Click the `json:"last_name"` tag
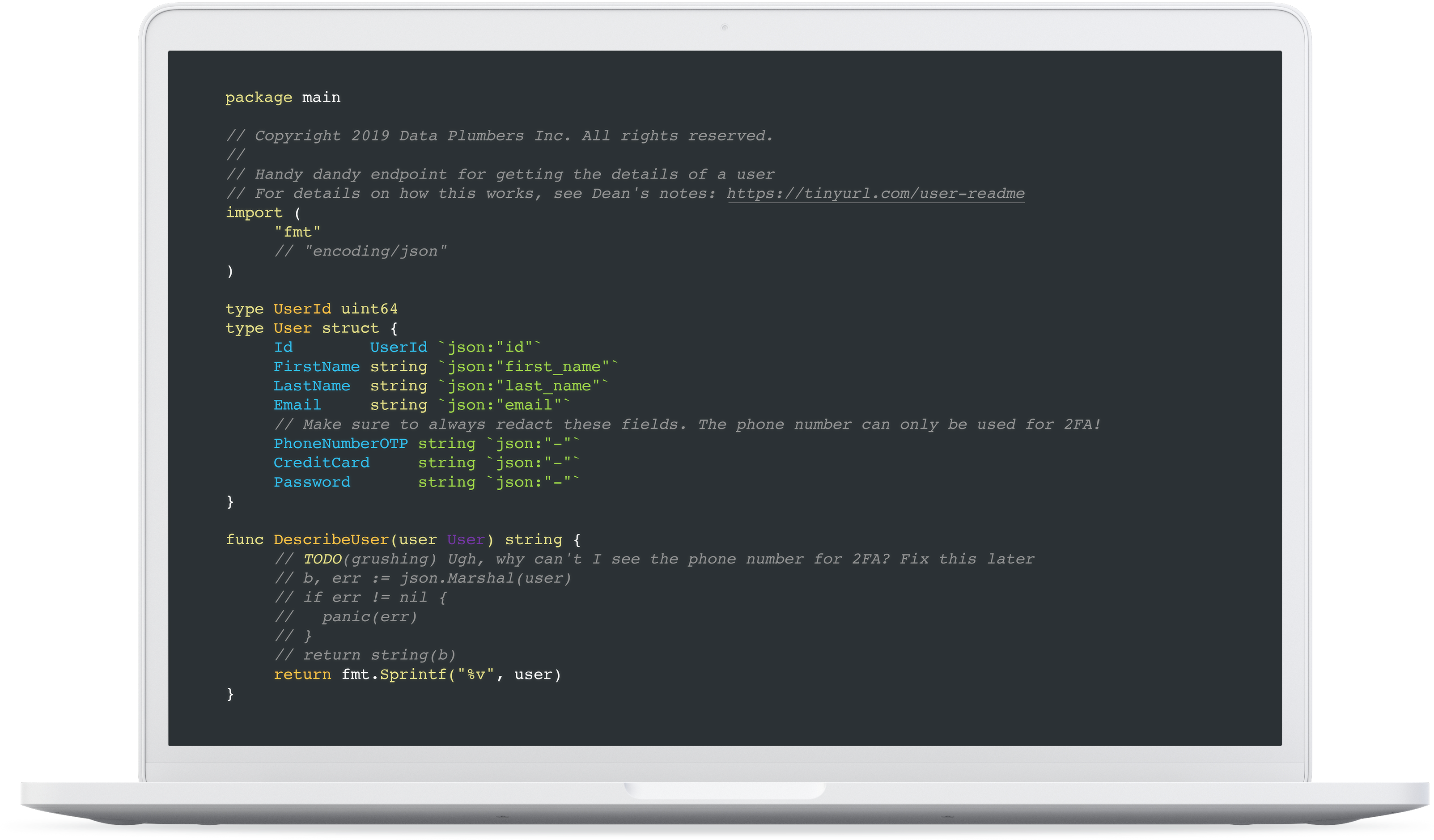1434x840 pixels. click(523, 386)
